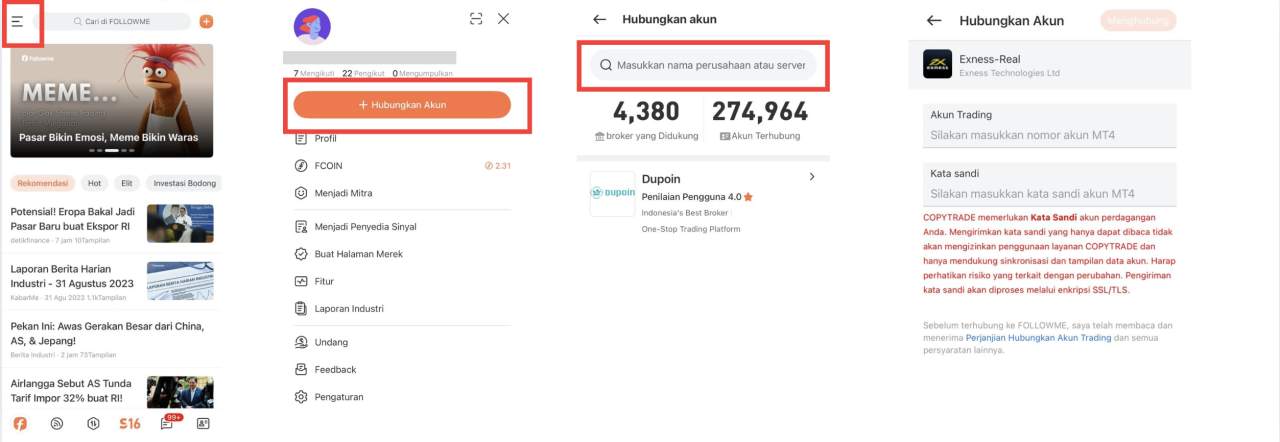Open the contacts card icon in bottom bar
The width and height of the screenshot is (1280, 442).
(x=203, y=423)
